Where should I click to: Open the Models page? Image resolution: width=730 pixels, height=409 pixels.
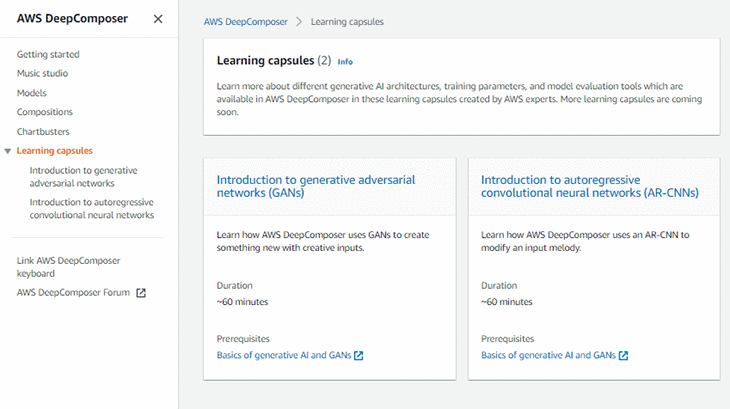(x=32, y=93)
